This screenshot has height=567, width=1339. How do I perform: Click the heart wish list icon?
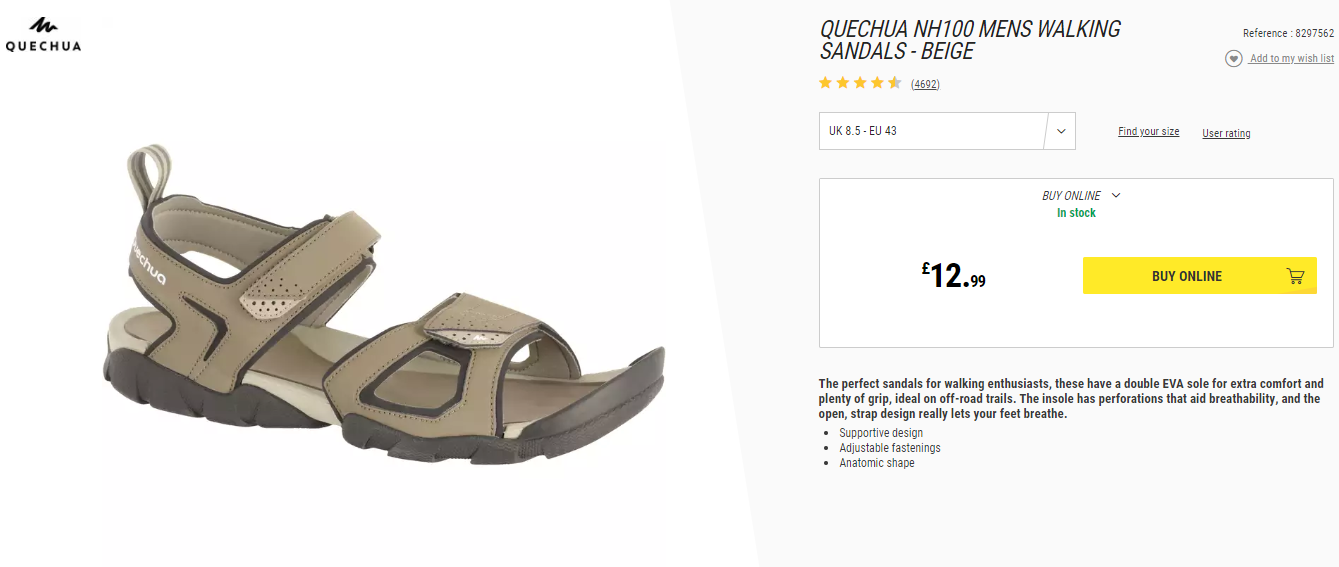click(1234, 59)
